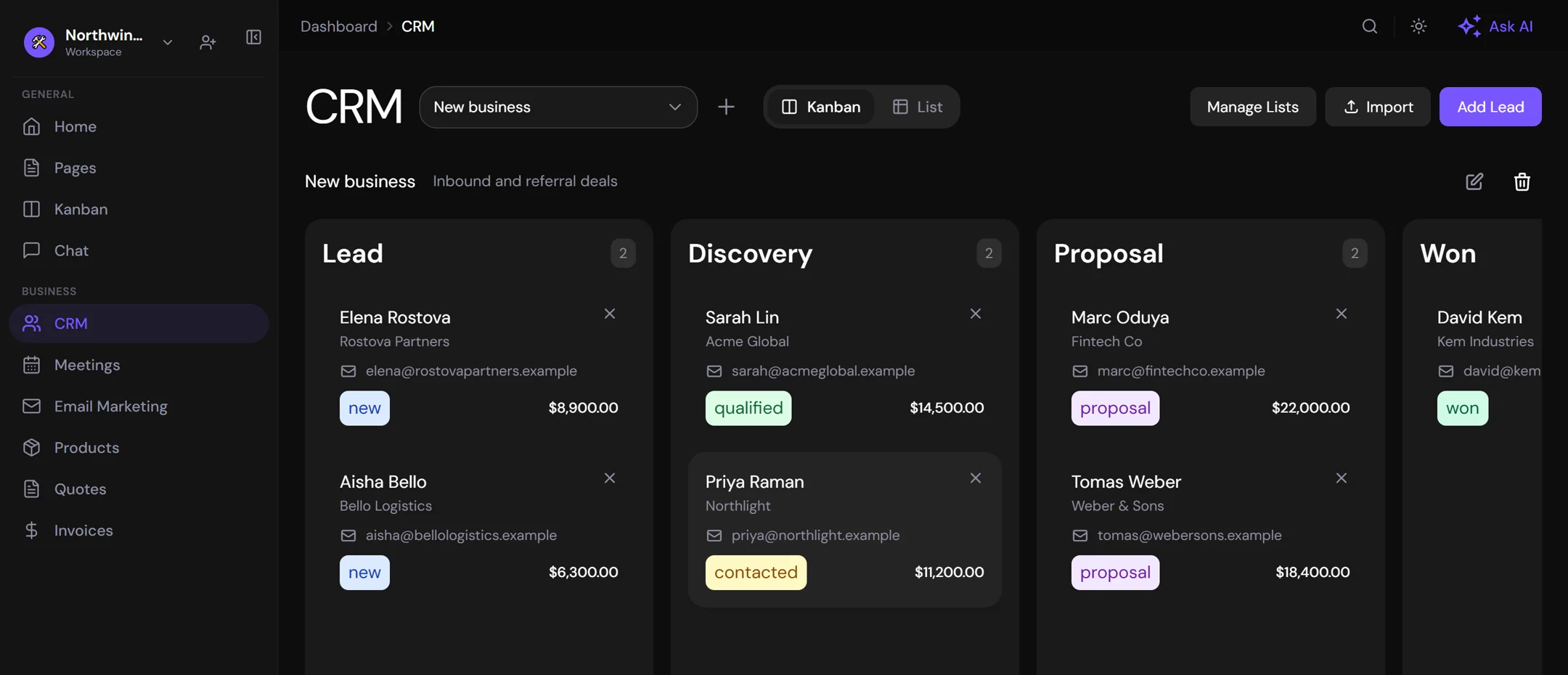The image size is (1568, 675).
Task: Click the mail icon beside elena@rostovapartners.example
Action: tap(348, 371)
